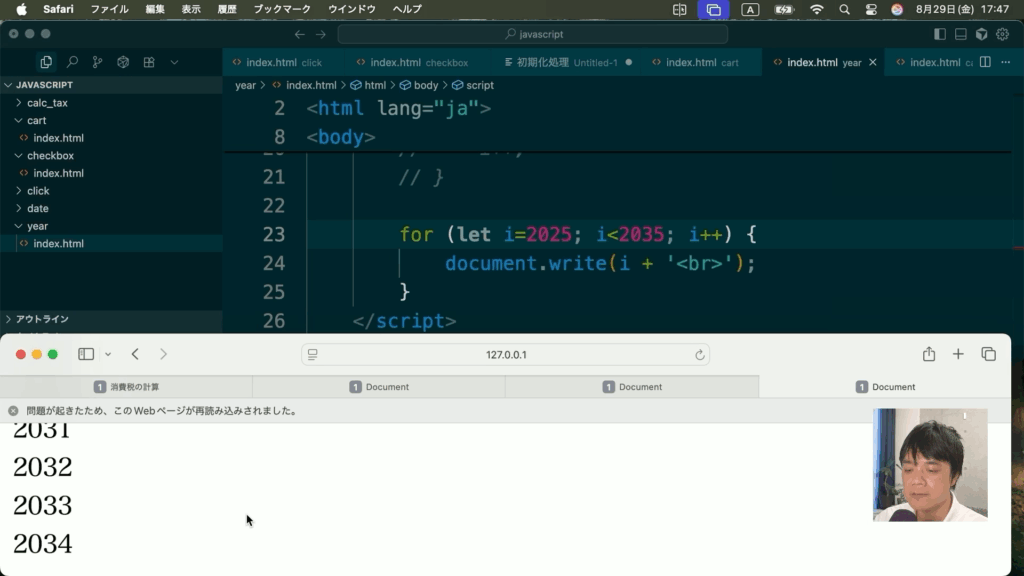
Task: Expand the アウトライン section
Action: pos(42,319)
